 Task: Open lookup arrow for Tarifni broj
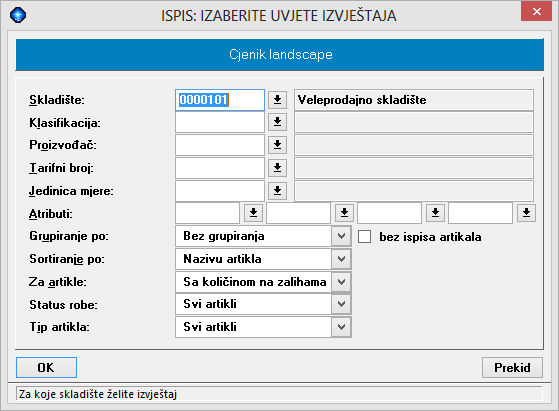277,168
